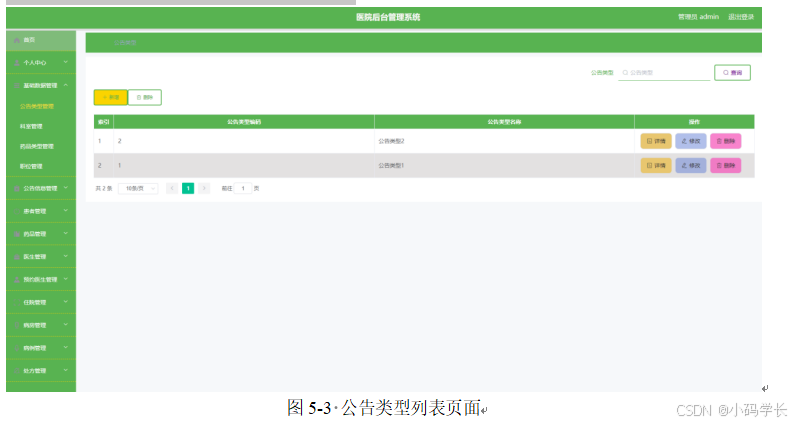The height and width of the screenshot is (424, 795).
Task: Open 药品类型管理 in the sidebar
Action: click(37, 147)
